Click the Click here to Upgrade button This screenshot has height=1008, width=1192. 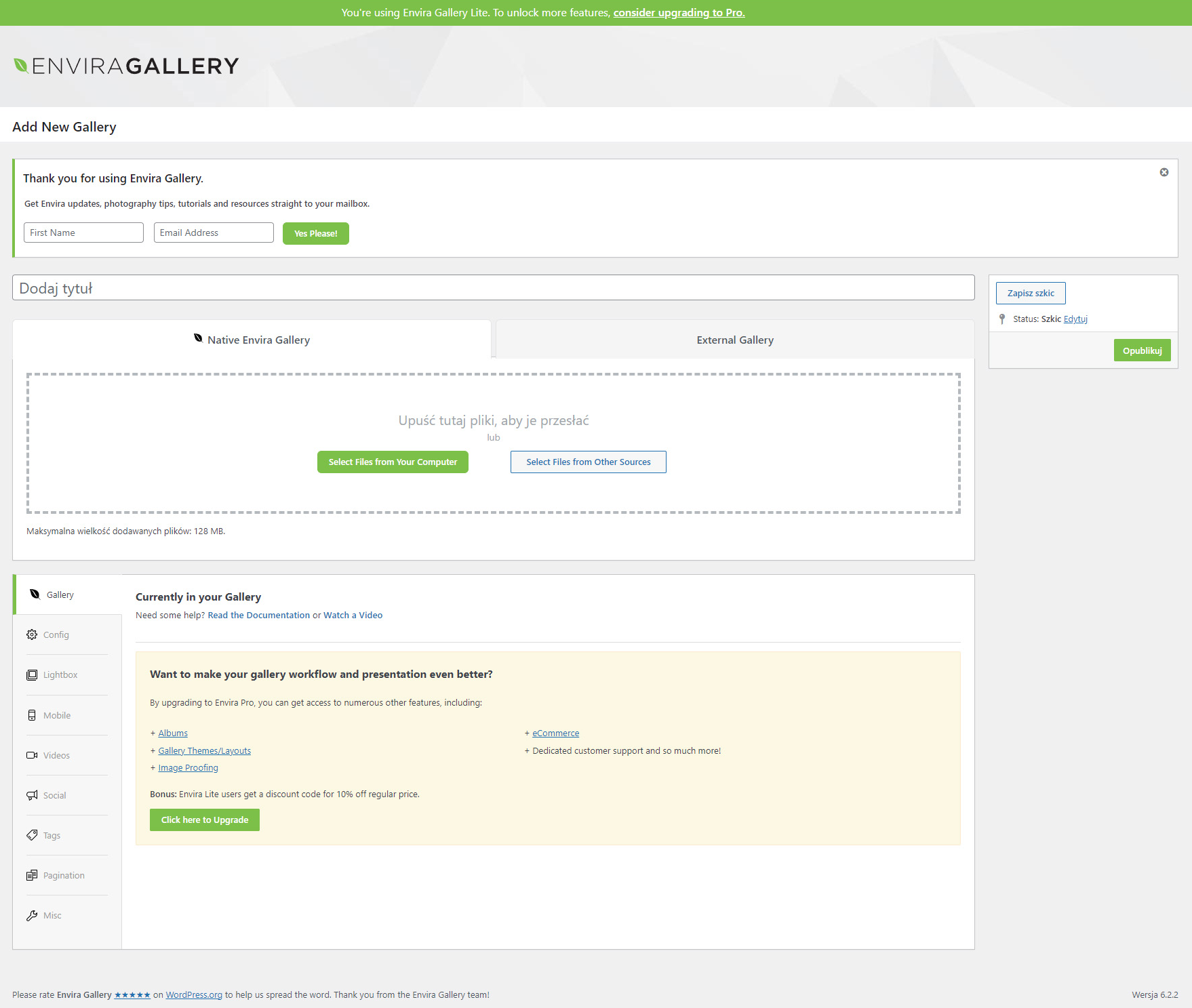pos(205,820)
